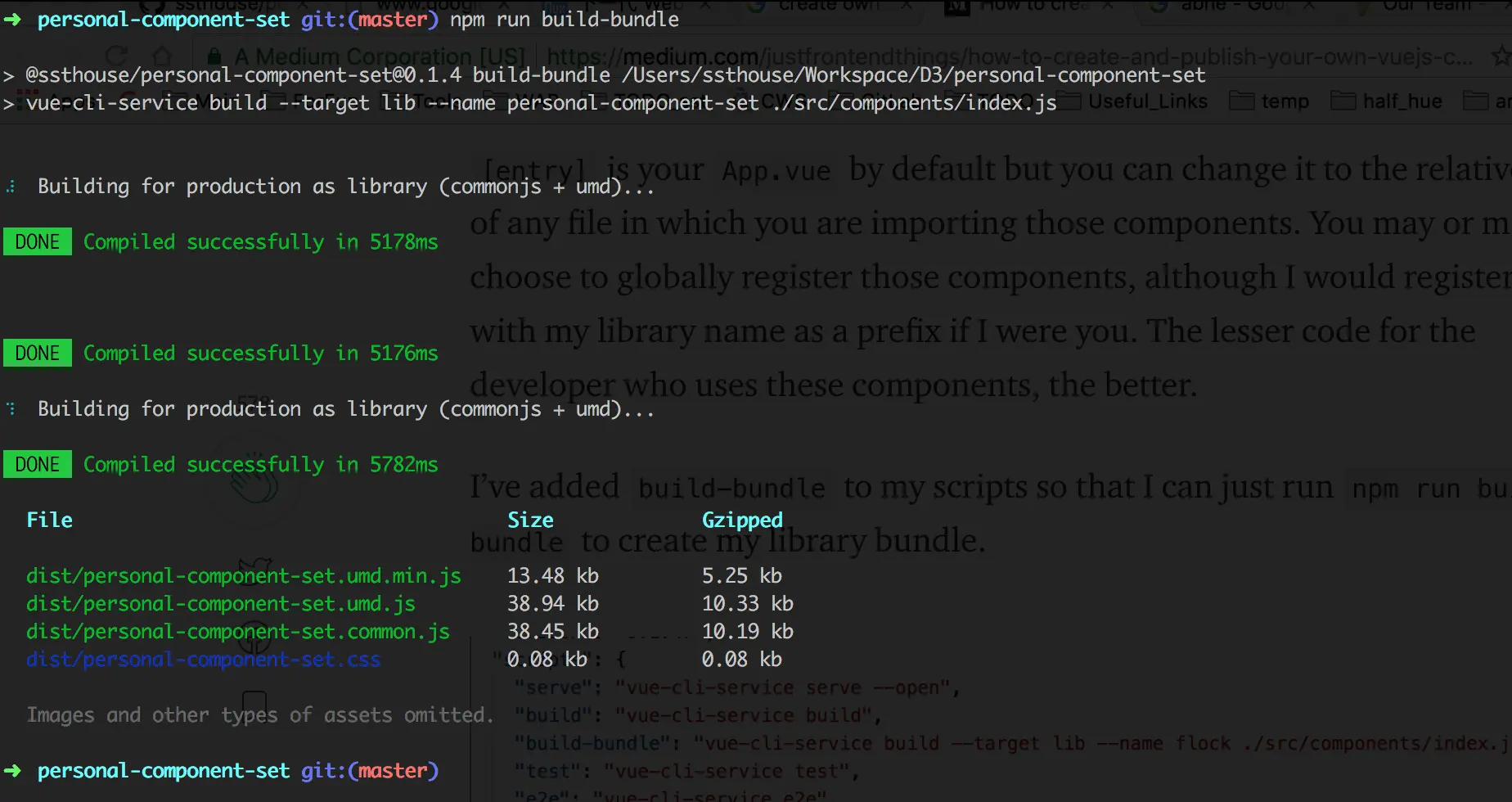Image resolution: width=1512 pixels, height=802 pixels.
Task: Click the "test" script line in the article's code block
Action: tap(686, 771)
